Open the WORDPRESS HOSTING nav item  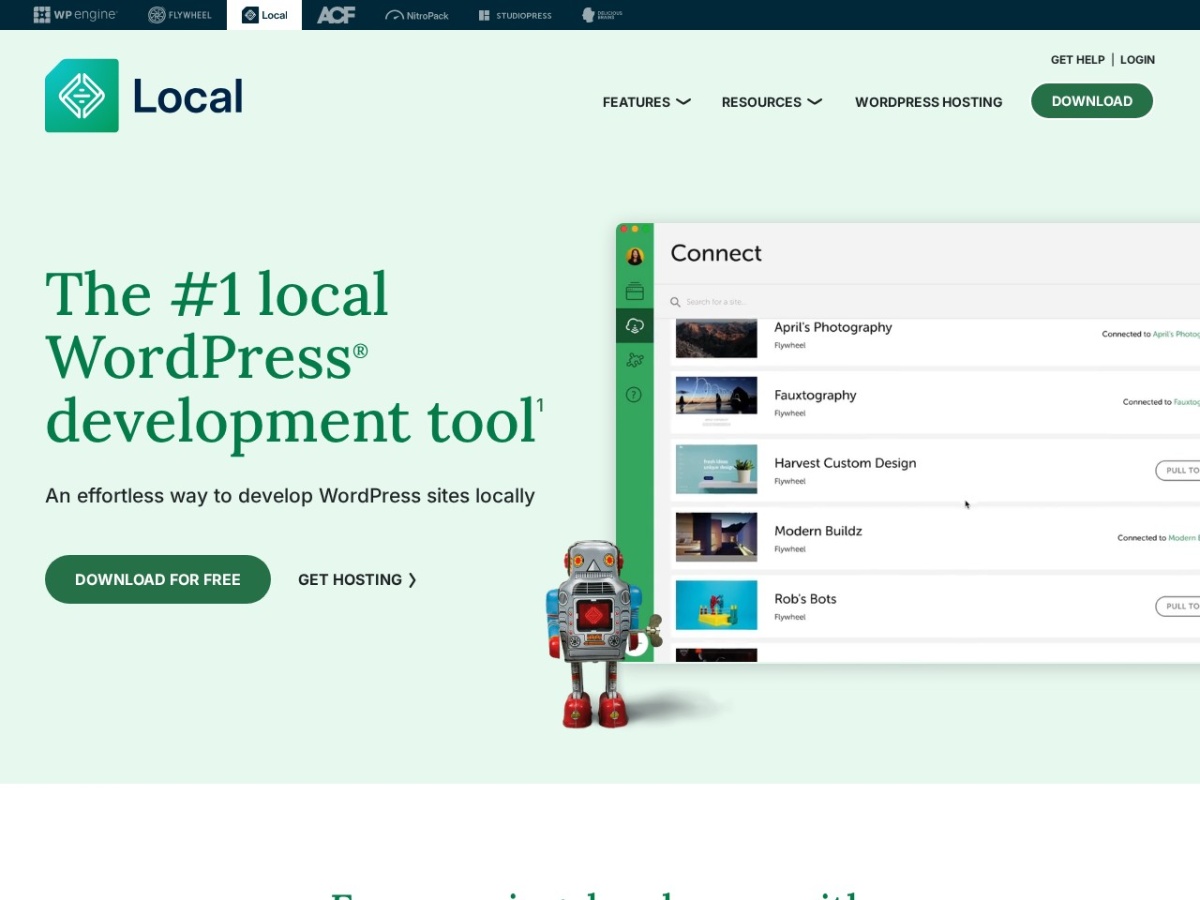click(x=928, y=102)
